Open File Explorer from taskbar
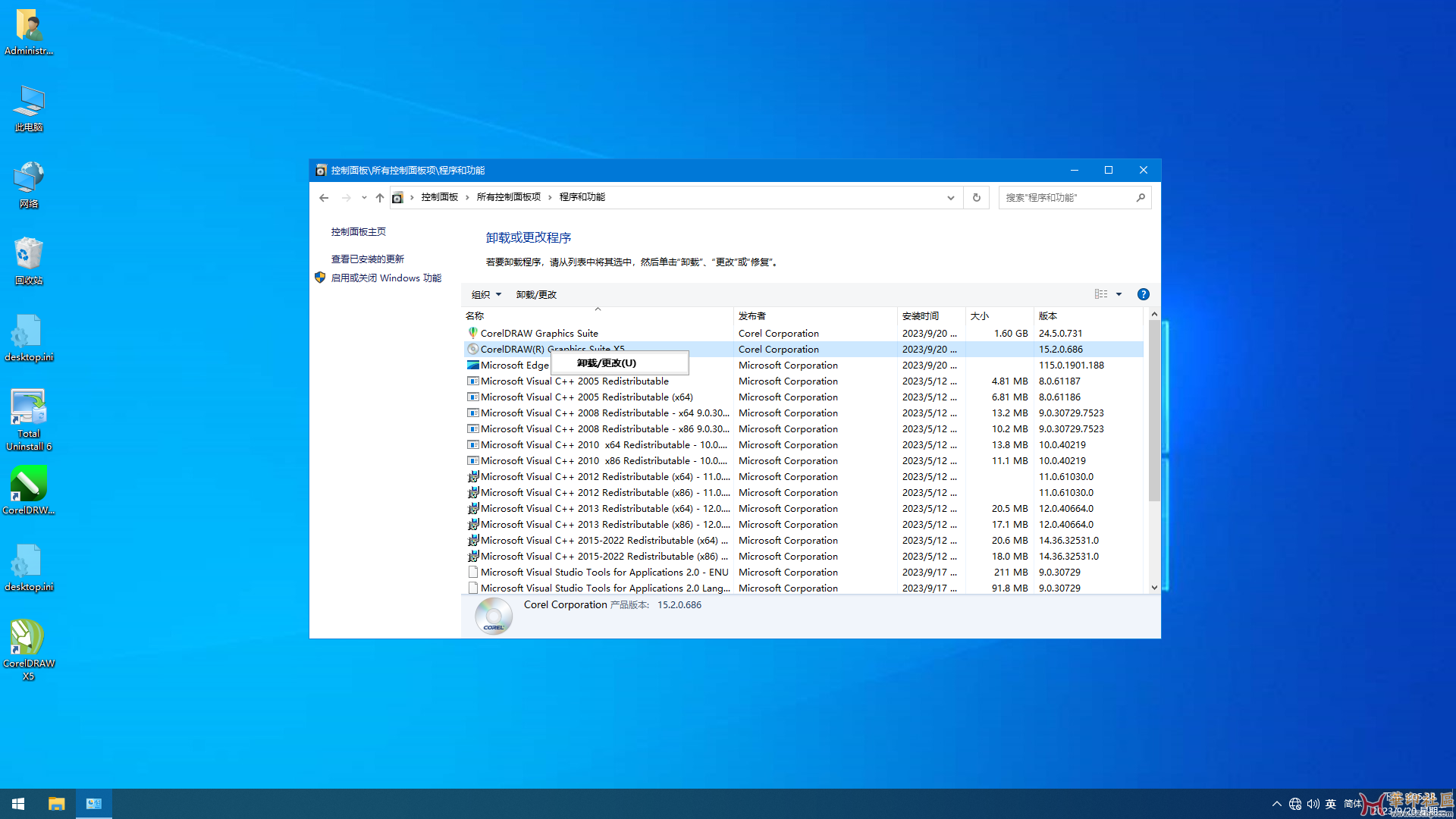 pos(56,804)
